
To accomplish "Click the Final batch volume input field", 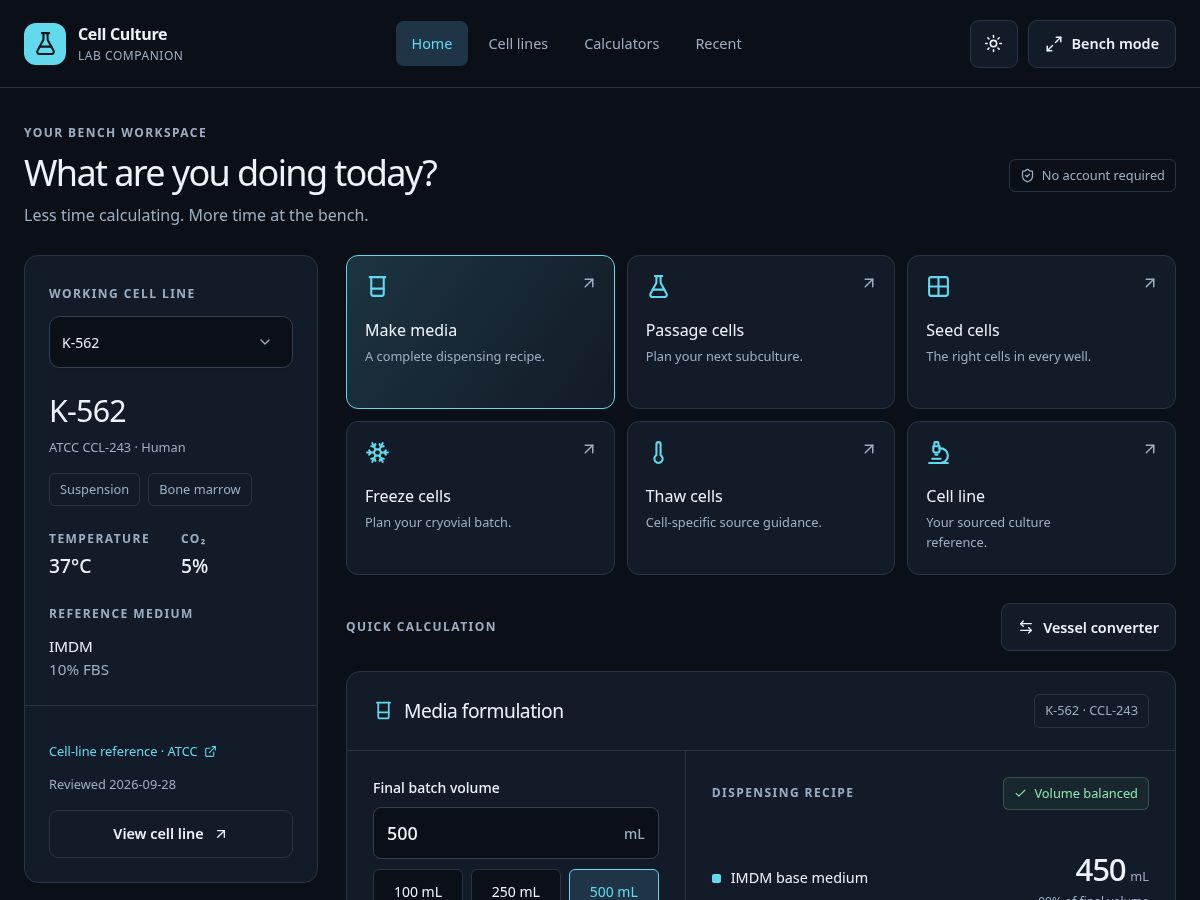I will pos(516,833).
